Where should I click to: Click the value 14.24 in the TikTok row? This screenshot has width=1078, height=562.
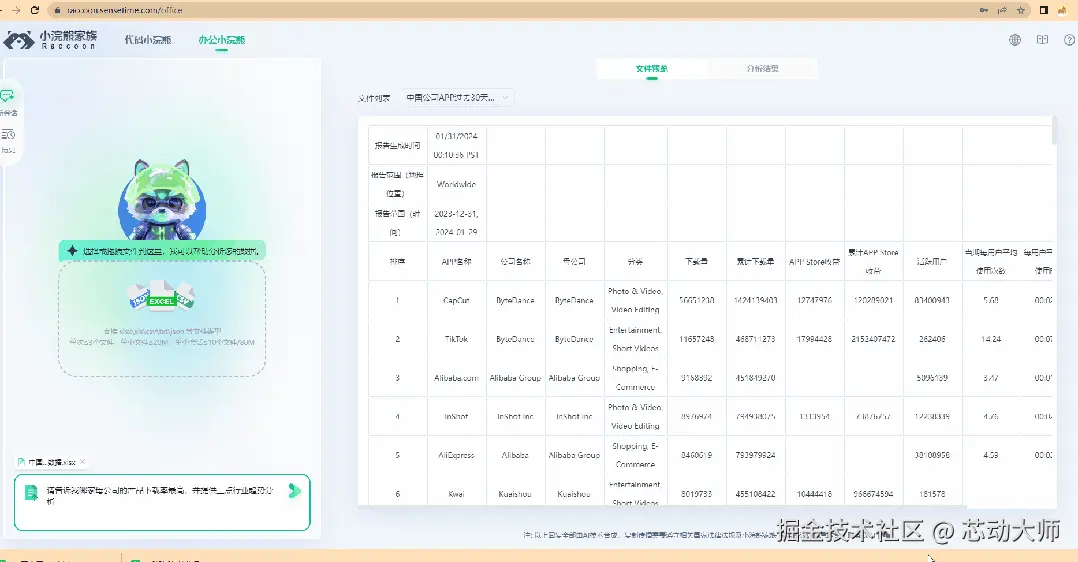[x=991, y=339]
